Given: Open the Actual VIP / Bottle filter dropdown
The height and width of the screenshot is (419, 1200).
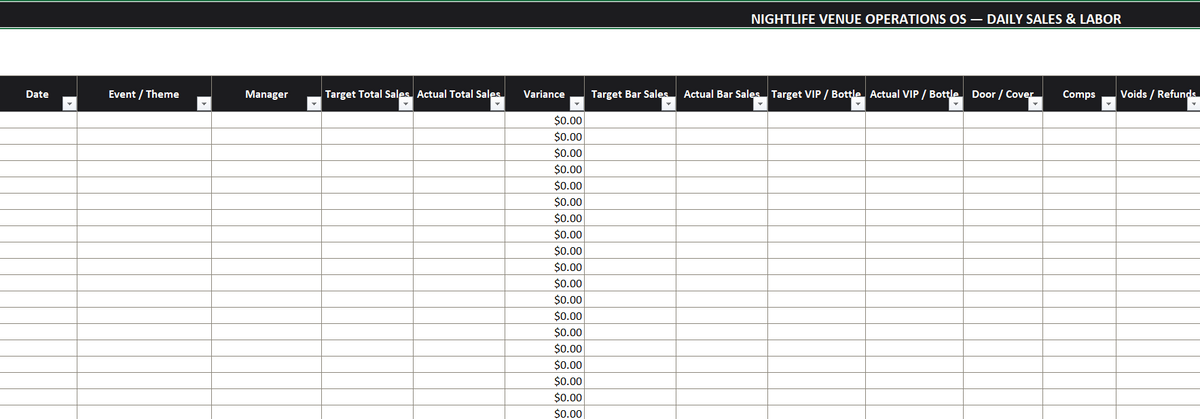Looking at the screenshot, I should click(x=956, y=103).
